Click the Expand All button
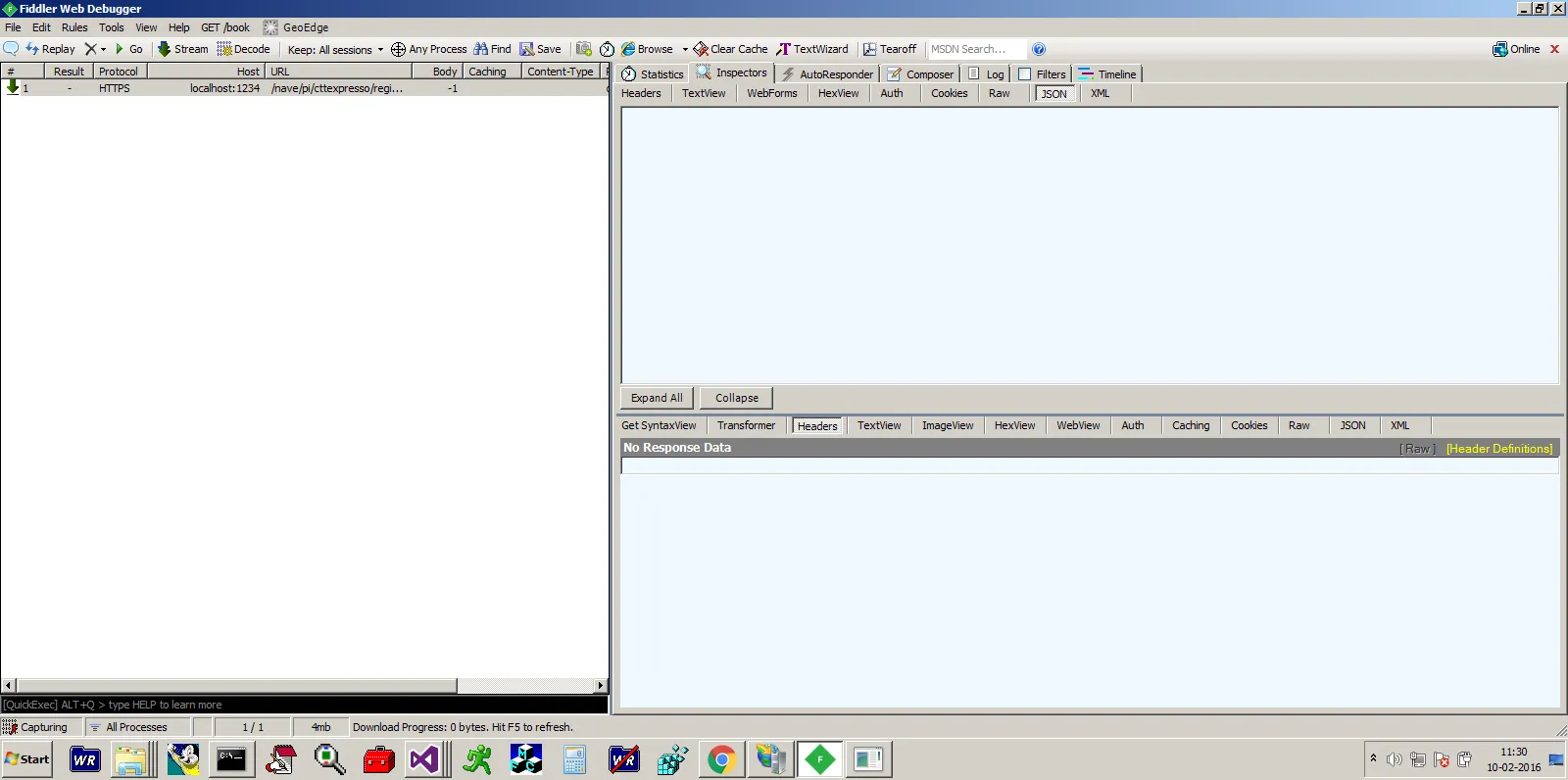This screenshot has width=1568, height=780. pyautogui.click(x=657, y=398)
